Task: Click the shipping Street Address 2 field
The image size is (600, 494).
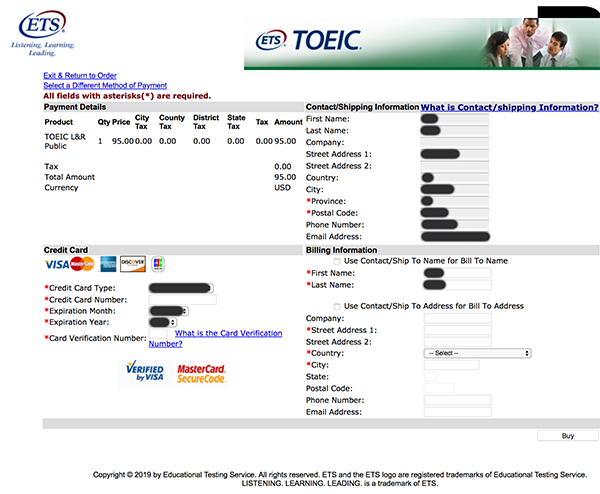Action: (x=455, y=166)
